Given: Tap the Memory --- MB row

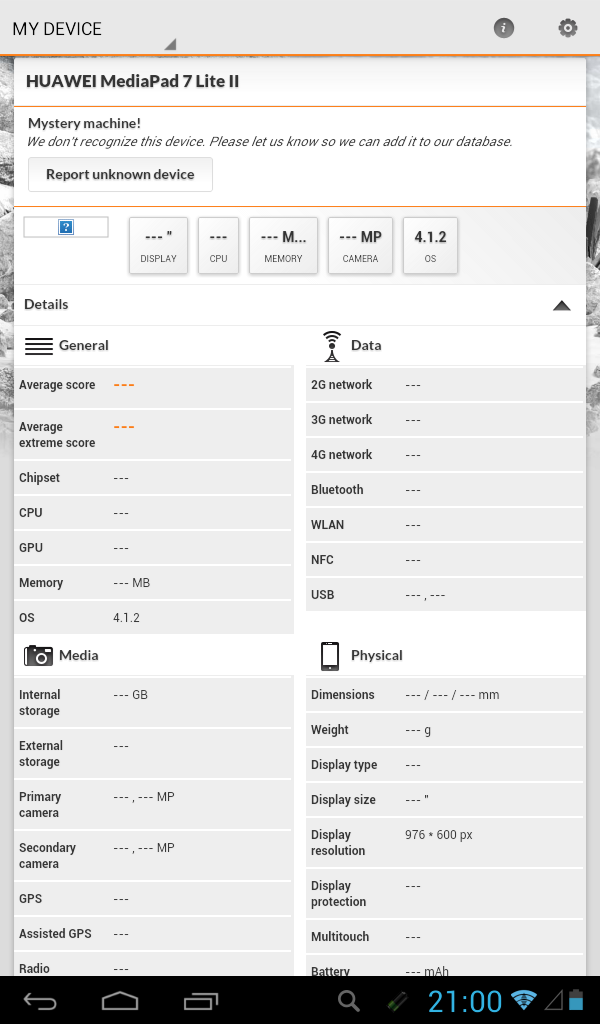Looking at the screenshot, I should pos(153,583).
